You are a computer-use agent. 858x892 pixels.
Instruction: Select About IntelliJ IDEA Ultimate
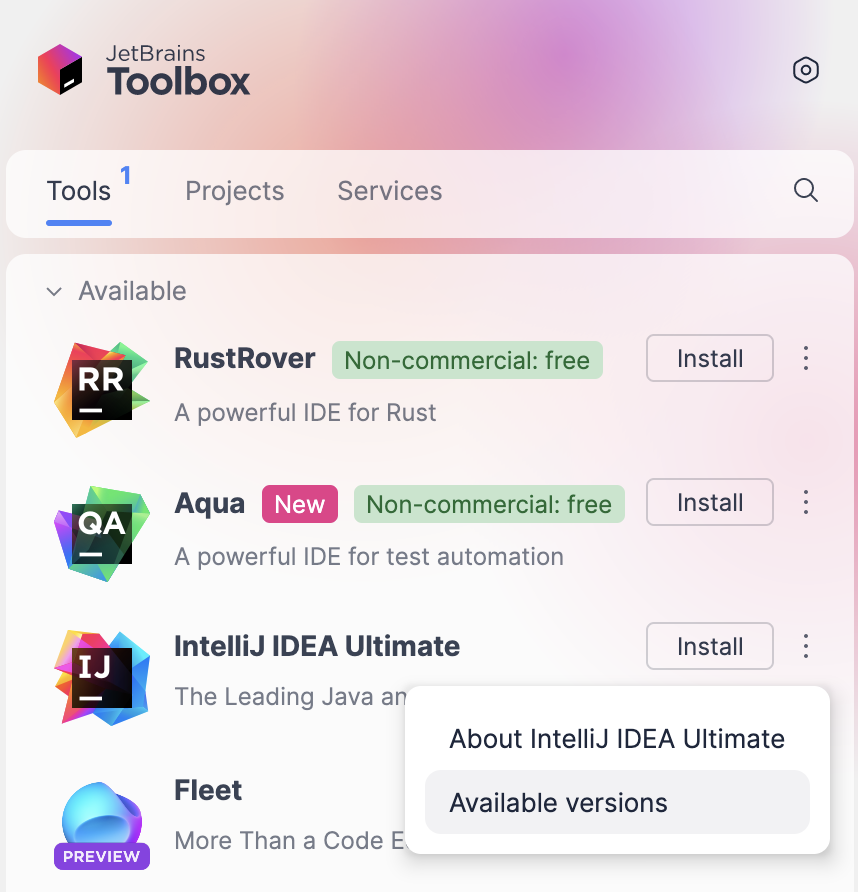click(x=617, y=739)
